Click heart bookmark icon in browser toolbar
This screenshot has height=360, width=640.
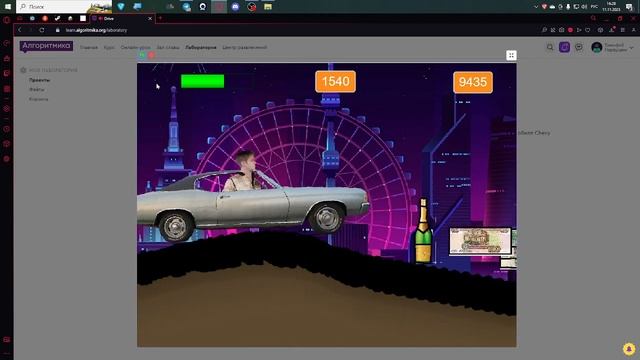click(588, 30)
